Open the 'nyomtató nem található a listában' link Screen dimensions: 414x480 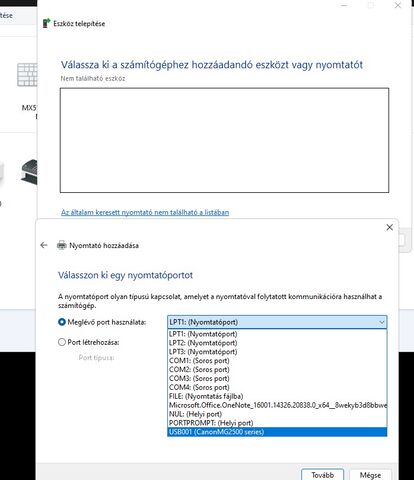click(x=145, y=212)
